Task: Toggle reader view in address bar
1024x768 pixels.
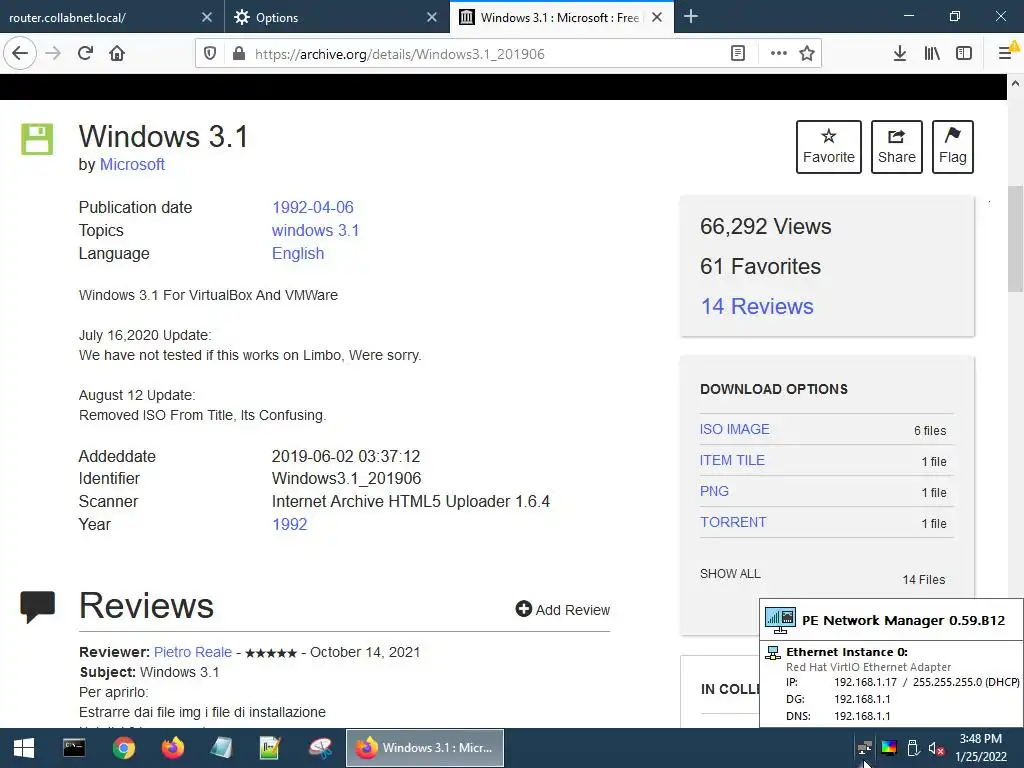Action: tap(738, 54)
